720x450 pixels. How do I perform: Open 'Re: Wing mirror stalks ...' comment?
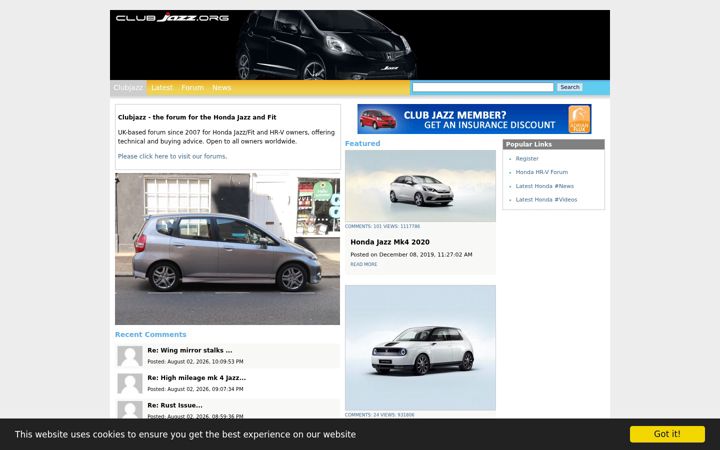tap(190, 350)
